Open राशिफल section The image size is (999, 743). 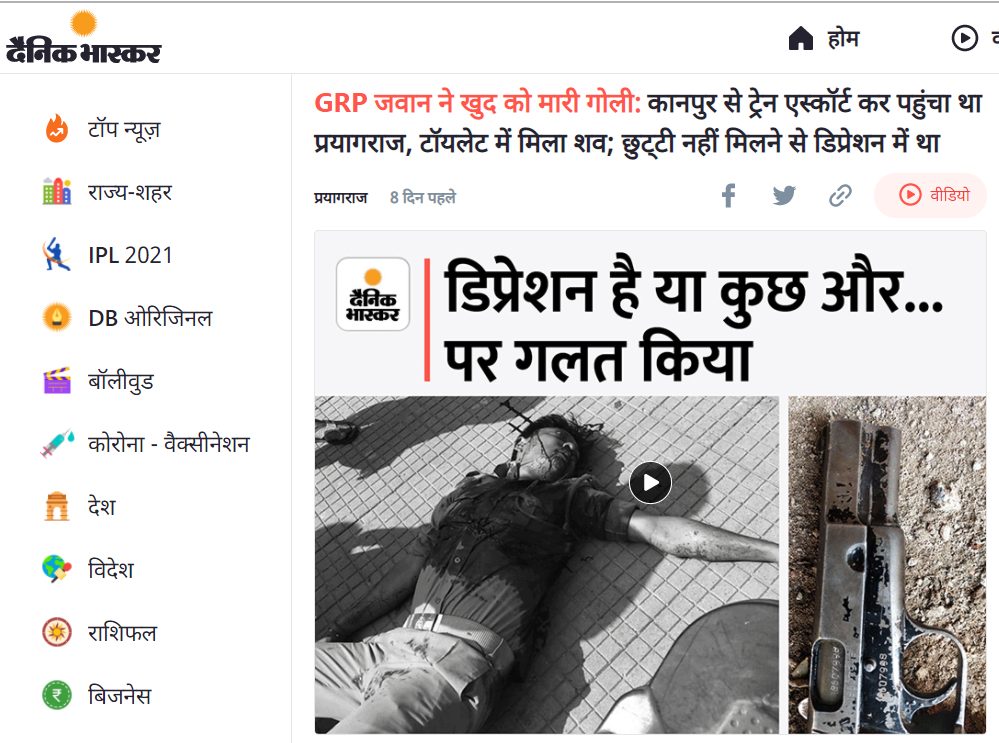tap(122, 633)
